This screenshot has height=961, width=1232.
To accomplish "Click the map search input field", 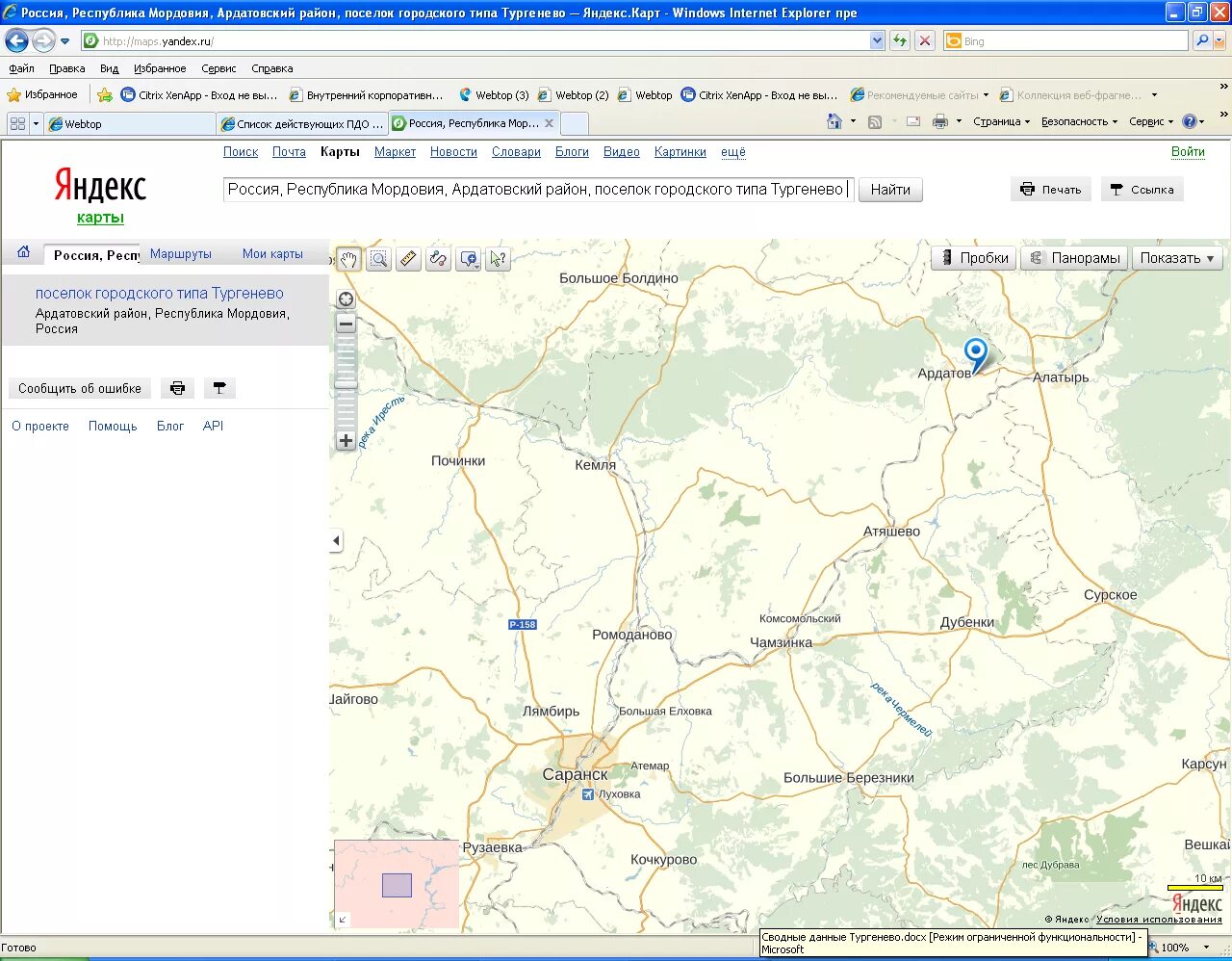I will click(538, 190).
